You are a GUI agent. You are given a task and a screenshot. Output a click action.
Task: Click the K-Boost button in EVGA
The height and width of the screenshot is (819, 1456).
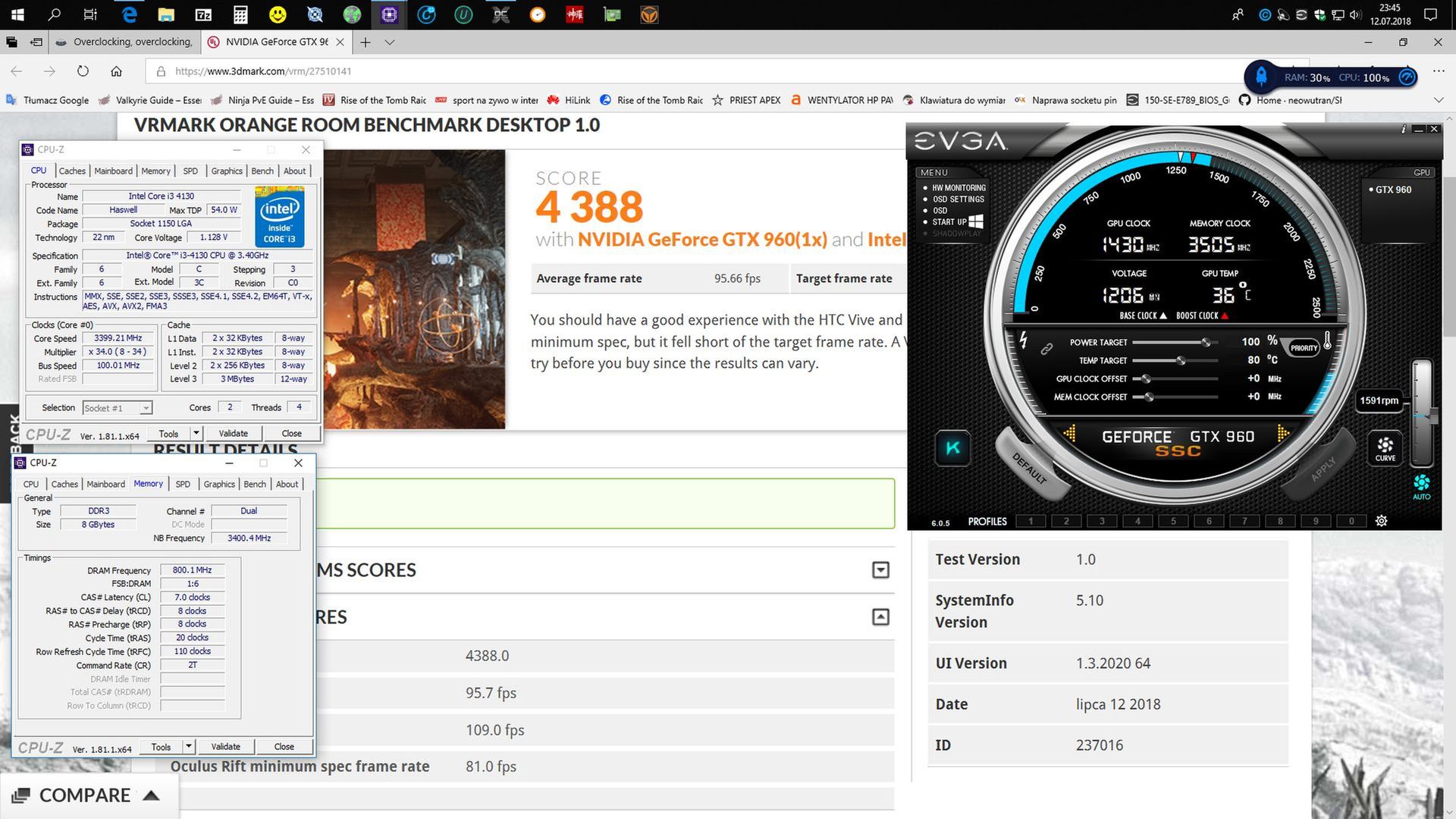pyautogui.click(x=952, y=447)
